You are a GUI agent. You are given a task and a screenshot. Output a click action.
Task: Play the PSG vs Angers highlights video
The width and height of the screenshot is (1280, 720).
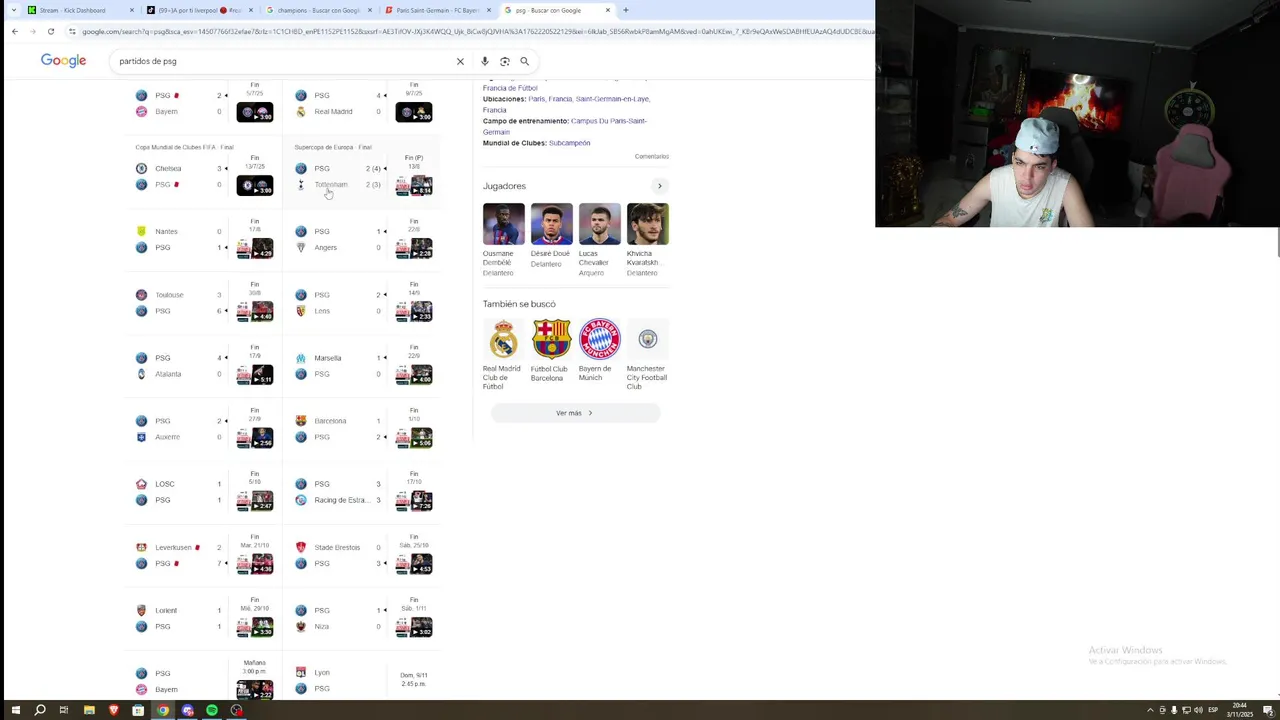414,249
